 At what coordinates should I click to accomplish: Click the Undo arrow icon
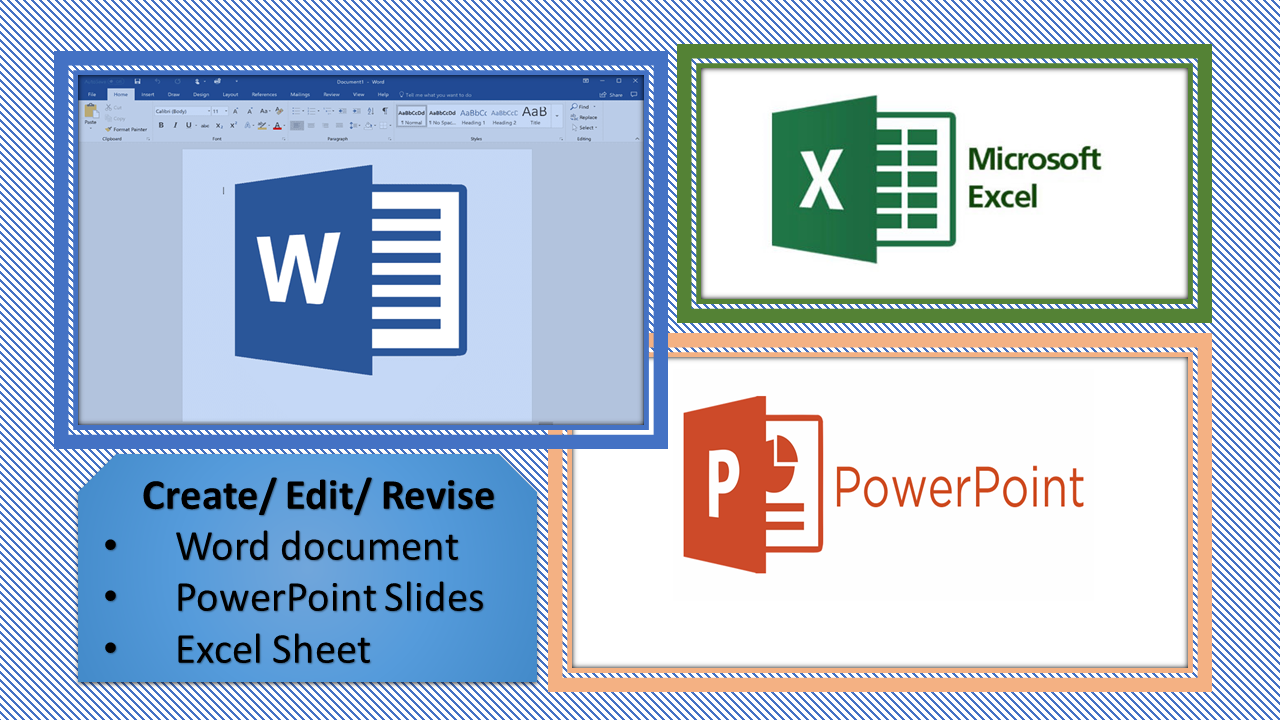click(157, 81)
